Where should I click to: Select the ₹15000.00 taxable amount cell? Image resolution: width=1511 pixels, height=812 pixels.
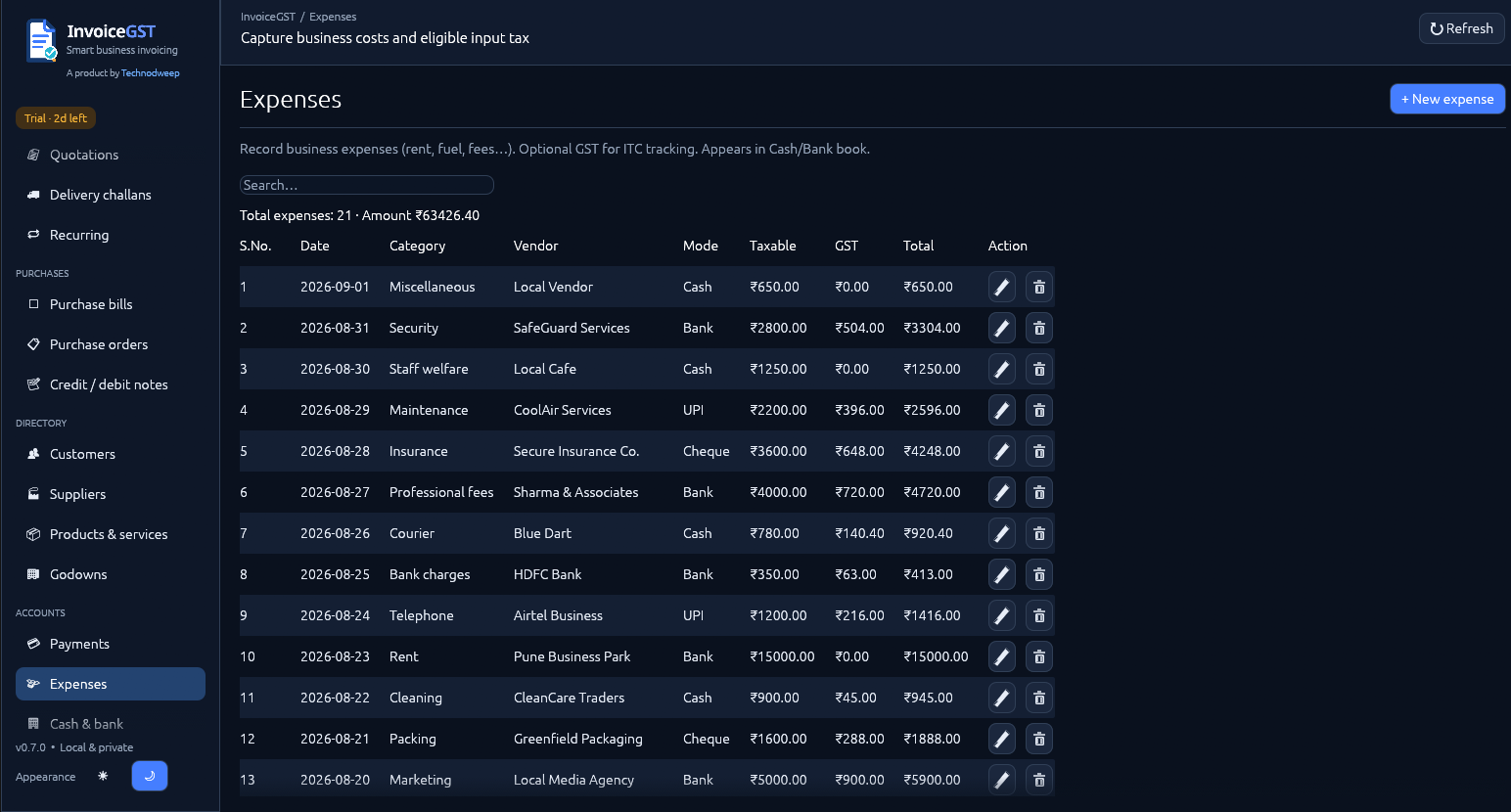(782, 656)
